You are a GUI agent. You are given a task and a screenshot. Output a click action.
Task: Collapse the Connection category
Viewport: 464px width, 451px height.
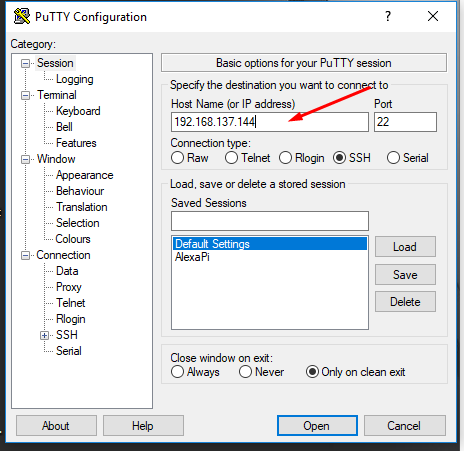pos(25,256)
